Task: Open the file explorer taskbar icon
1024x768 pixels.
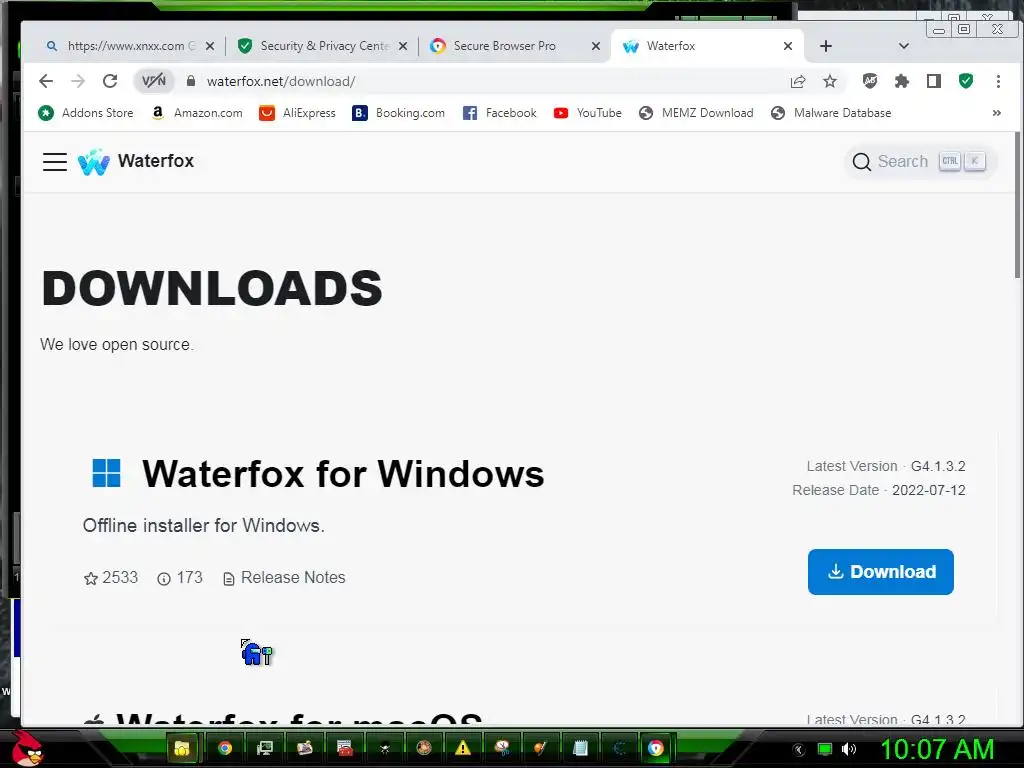Action: click(x=182, y=748)
